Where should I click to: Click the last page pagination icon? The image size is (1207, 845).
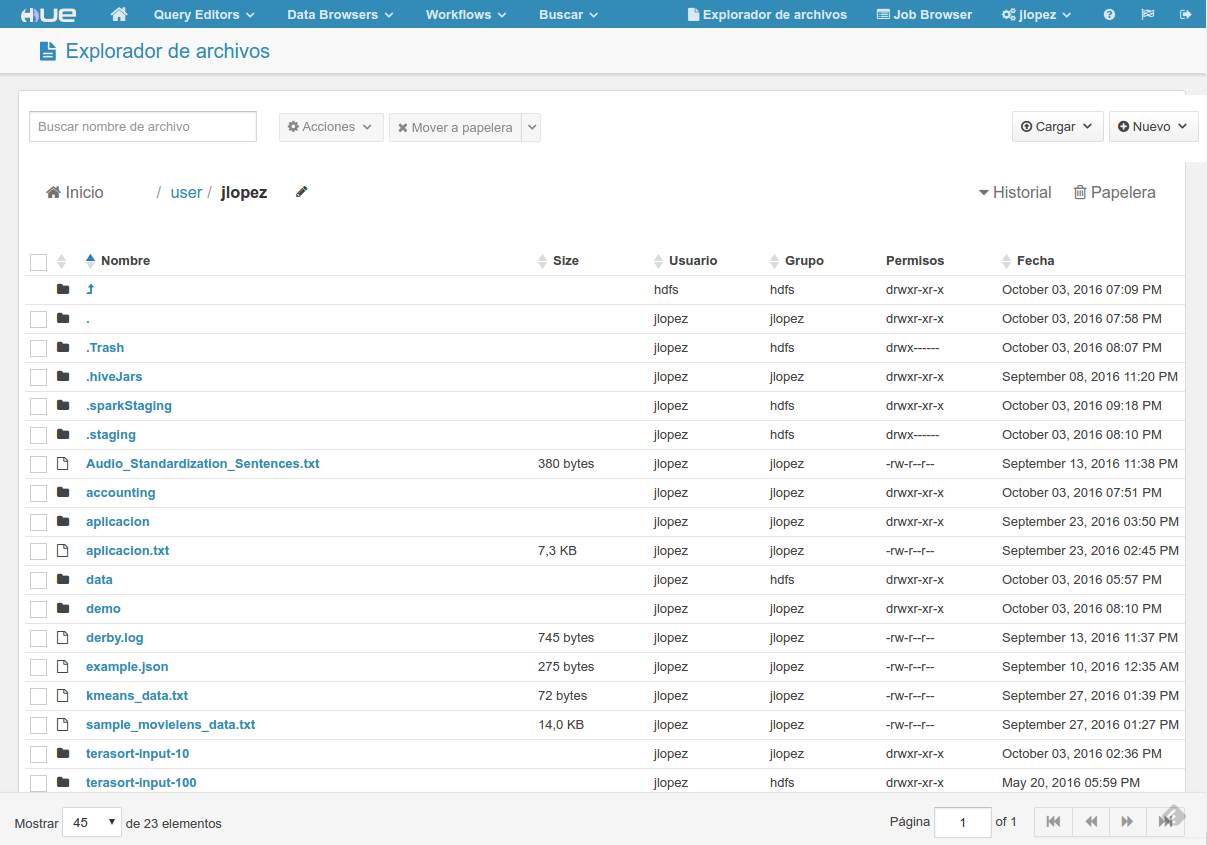point(1165,821)
